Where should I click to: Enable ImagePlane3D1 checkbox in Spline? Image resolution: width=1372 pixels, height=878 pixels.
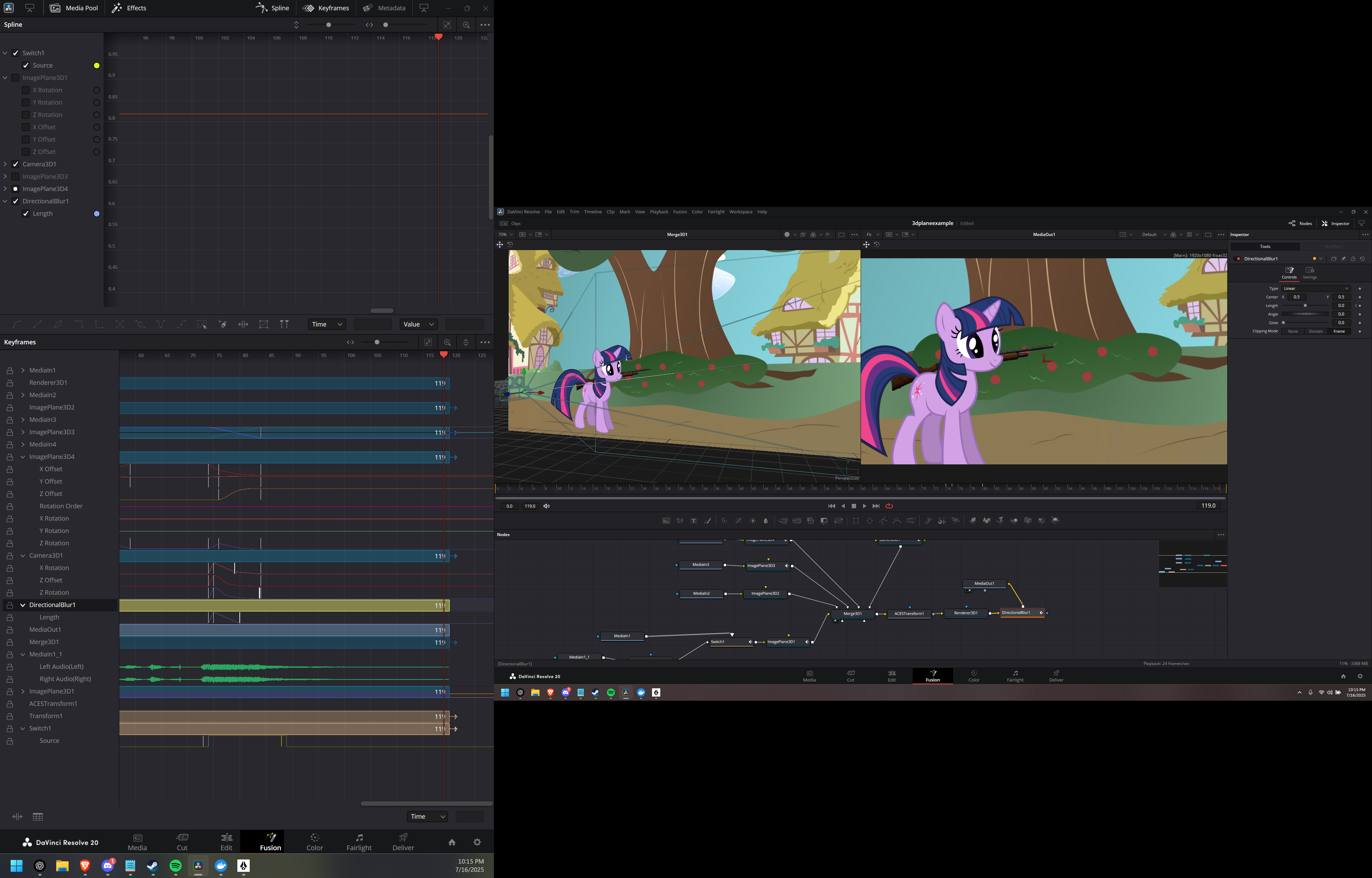[x=15, y=78]
